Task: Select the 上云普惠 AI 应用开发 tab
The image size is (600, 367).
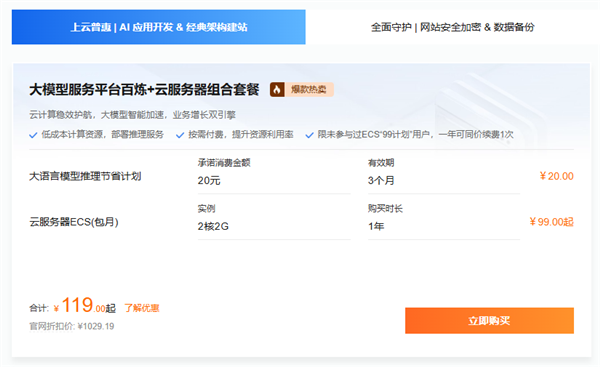Action: [158, 27]
